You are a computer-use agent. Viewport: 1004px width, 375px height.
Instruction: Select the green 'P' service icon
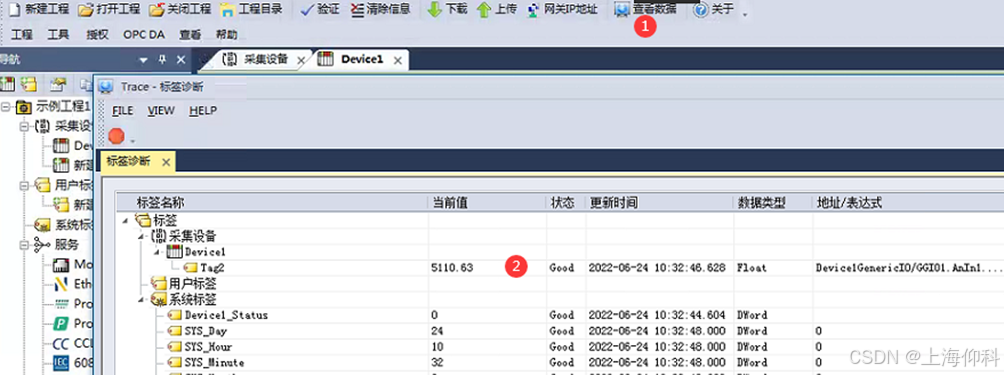(61, 323)
